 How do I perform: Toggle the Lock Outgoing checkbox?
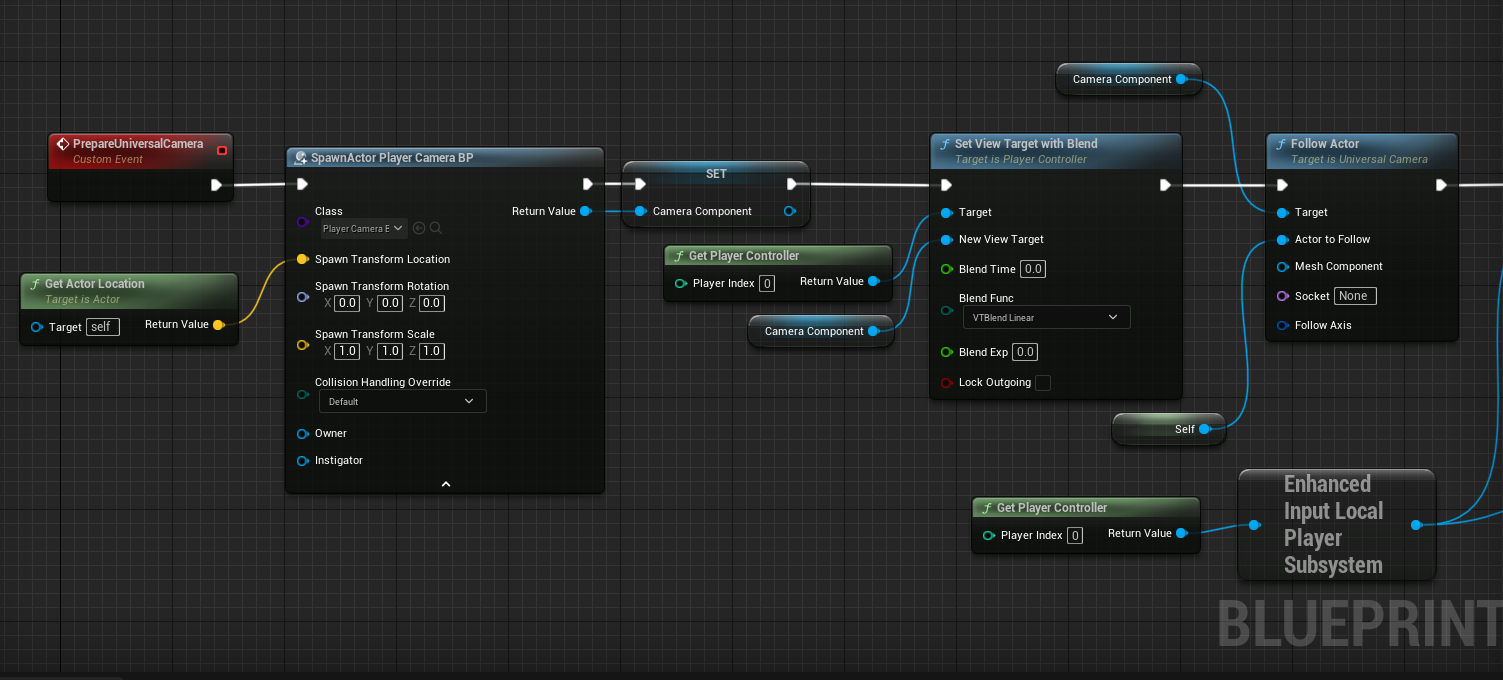pyautogui.click(x=1043, y=383)
